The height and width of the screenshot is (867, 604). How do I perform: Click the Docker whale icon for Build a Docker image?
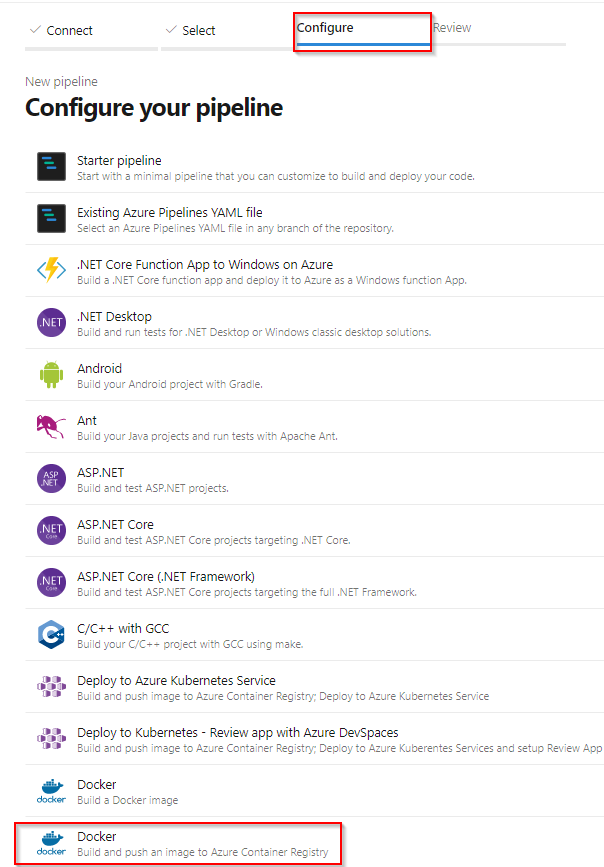(51, 791)
